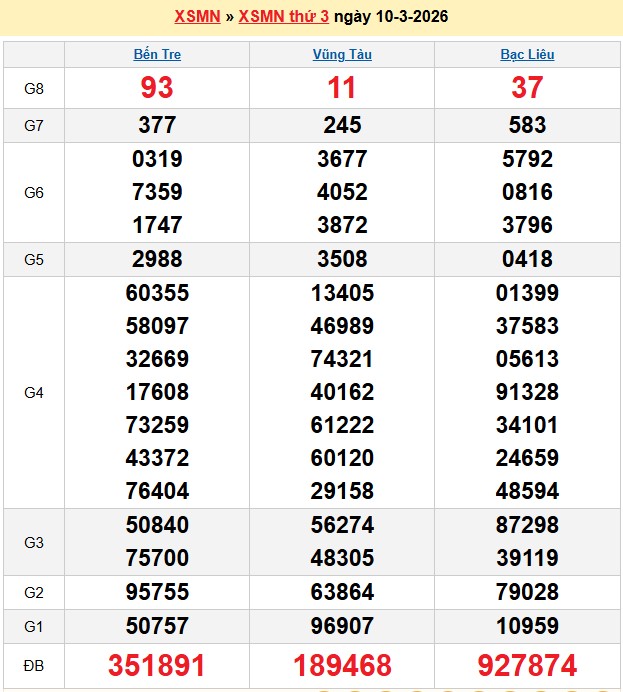Click Bến Tre special prize number 351891
This screenshot has height=692, width=623.
pyautogui.click(x=157, y=666)
